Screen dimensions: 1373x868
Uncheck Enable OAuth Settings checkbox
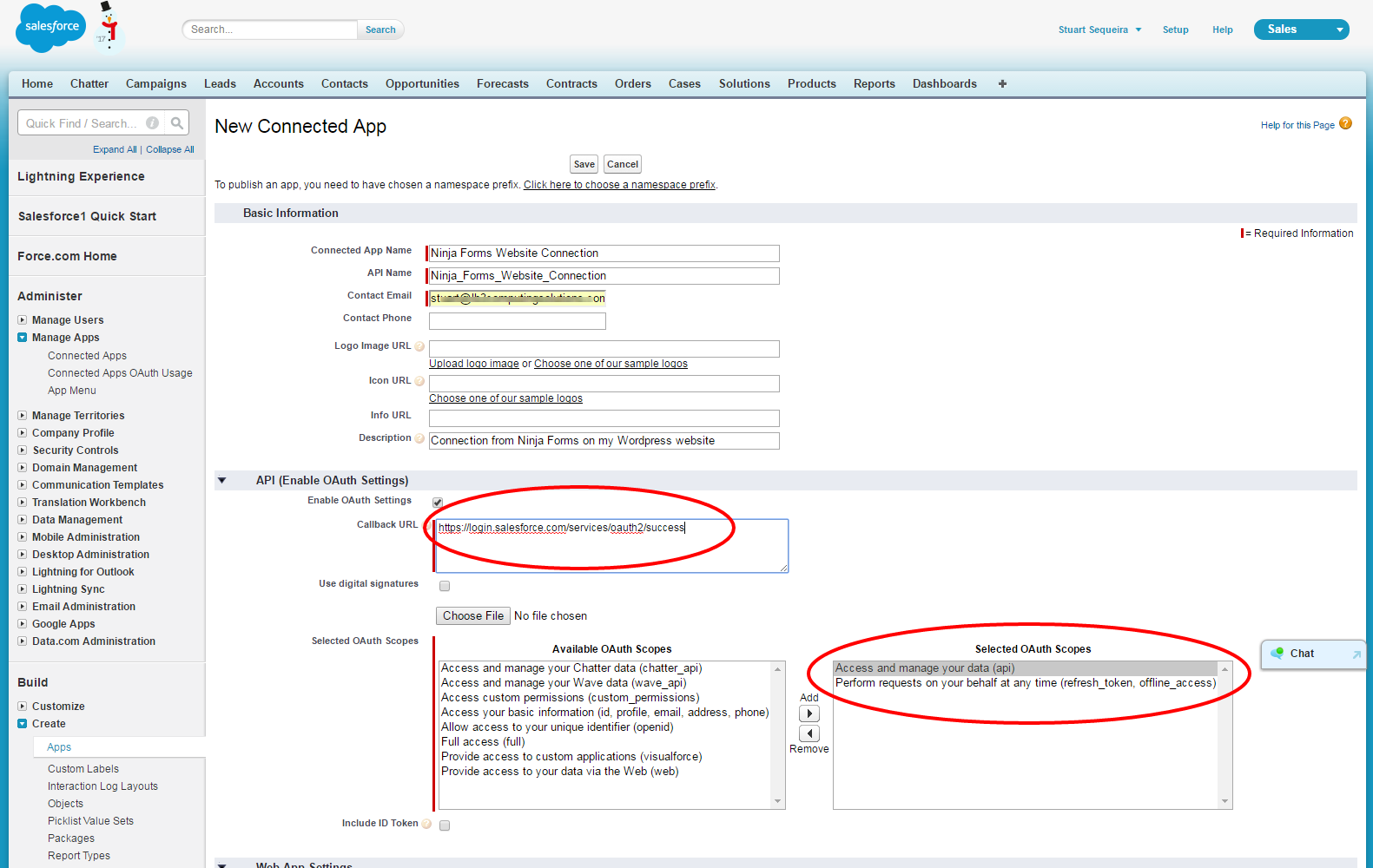point(438,503)
